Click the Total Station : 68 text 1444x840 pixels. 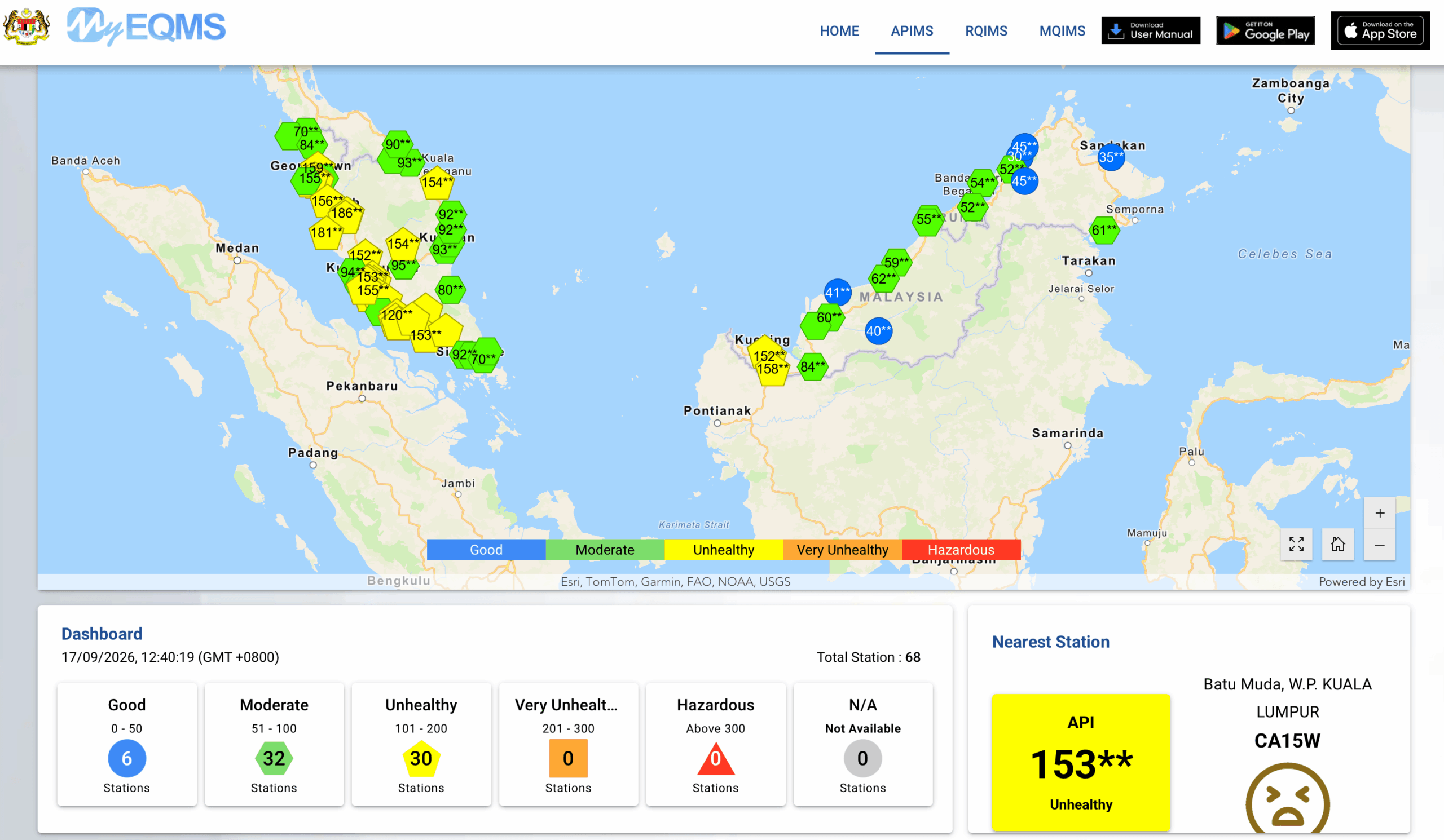[x=868, y=657]
